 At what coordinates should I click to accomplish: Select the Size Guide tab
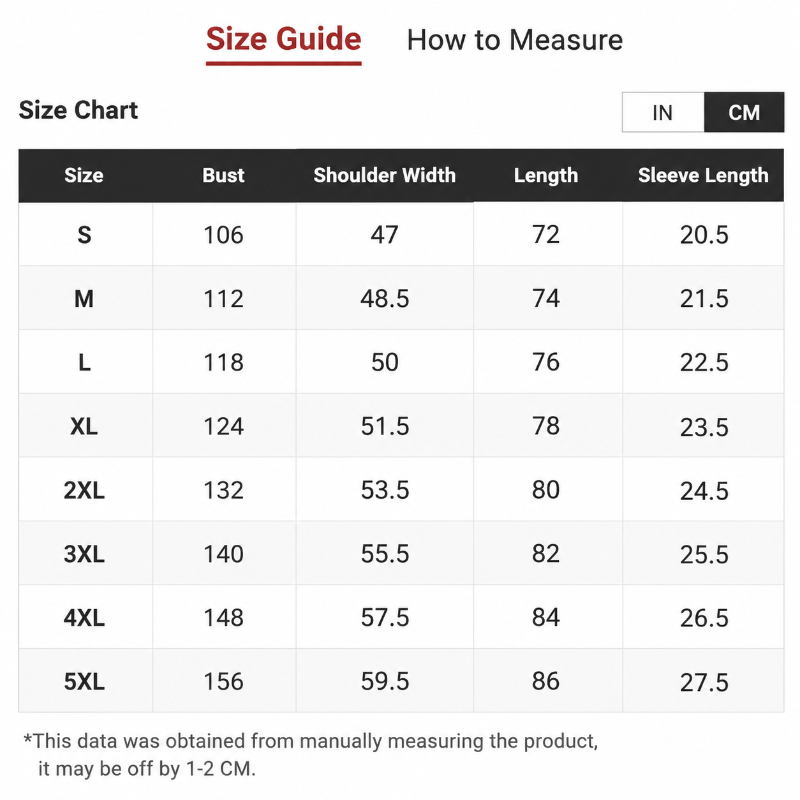[284, 39]
